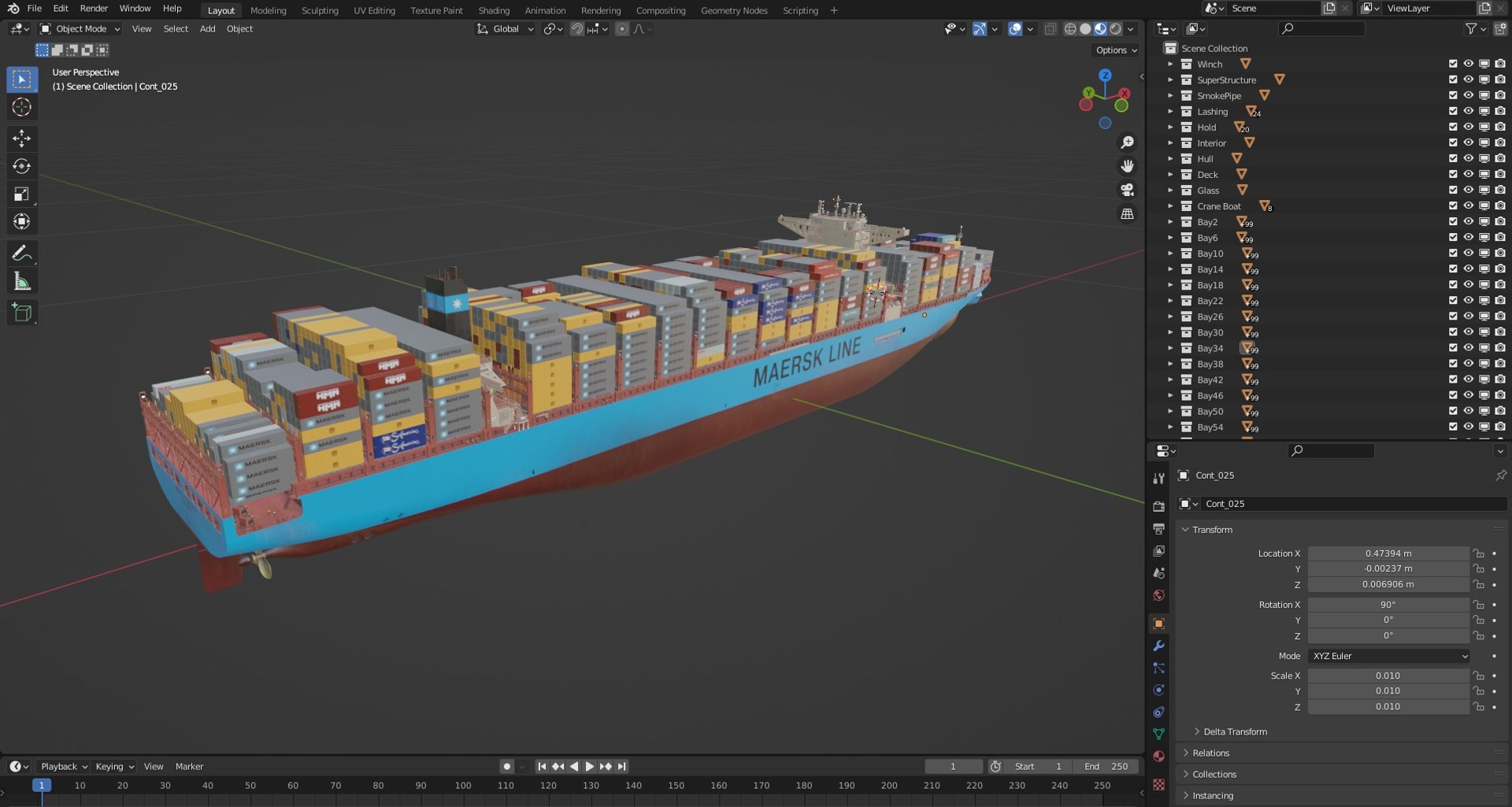Open the Object Data properties tab
Image resolution: width=1512 pixels, height=807 pixels.
click(x=1158, y=734)
